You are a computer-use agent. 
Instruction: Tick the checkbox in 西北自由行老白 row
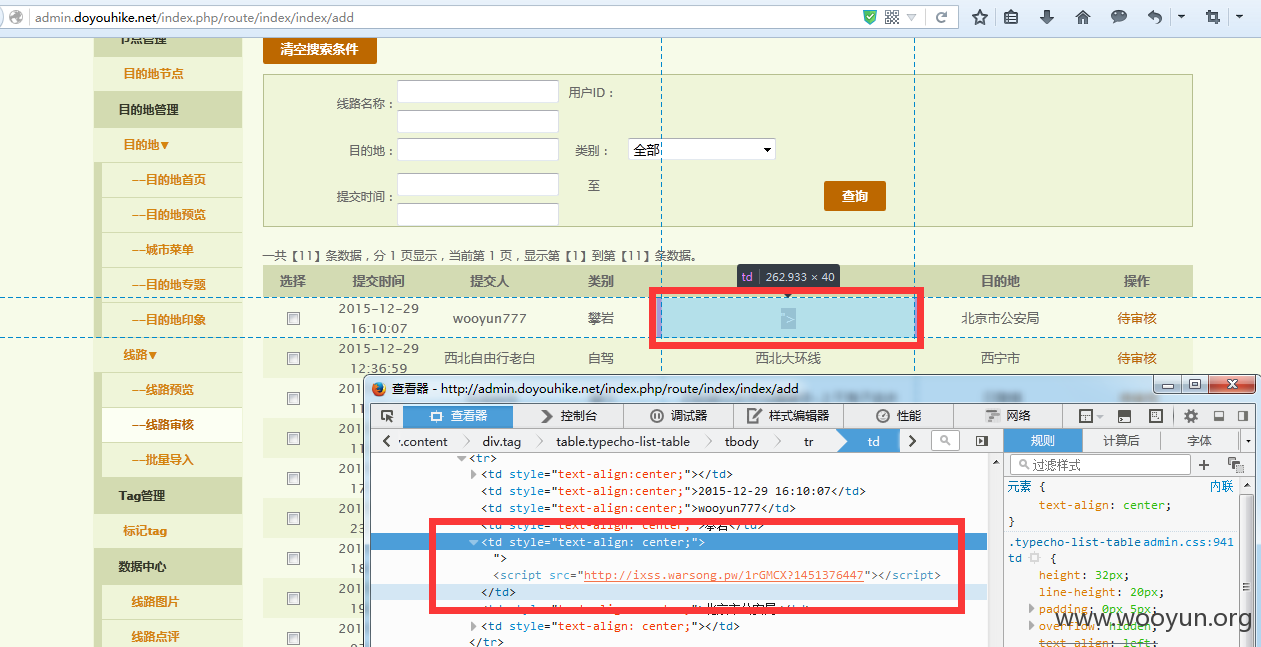point(293,358)
